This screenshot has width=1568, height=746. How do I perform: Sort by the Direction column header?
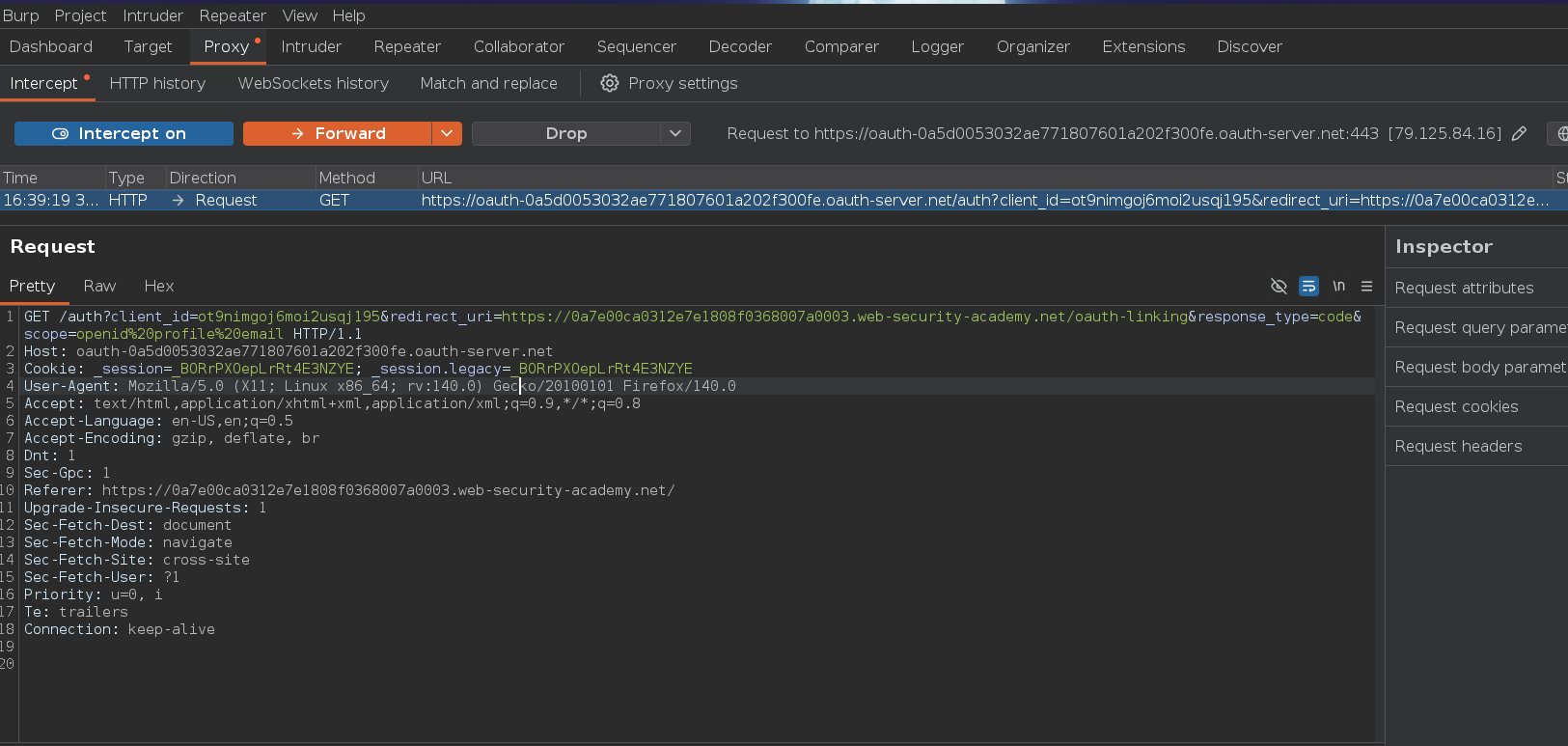coord(240,178)
